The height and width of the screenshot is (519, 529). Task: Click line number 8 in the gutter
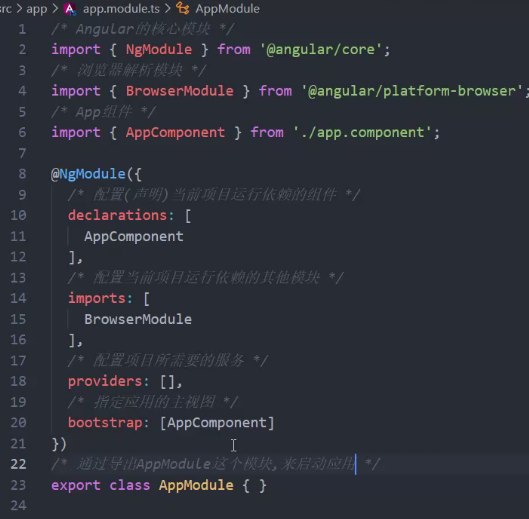pos(22,174)
